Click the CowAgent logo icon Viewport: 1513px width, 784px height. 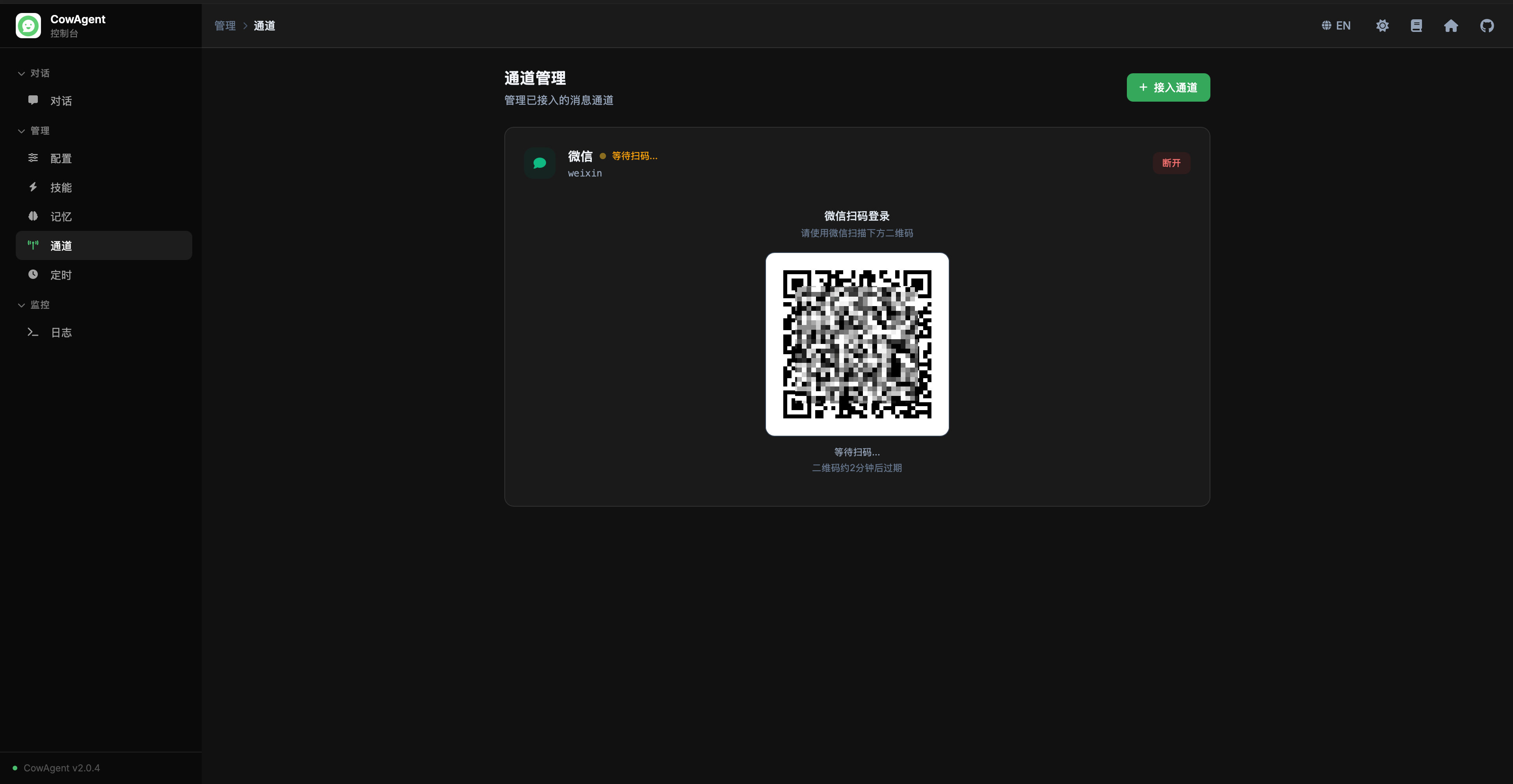(x=28, y=26)
